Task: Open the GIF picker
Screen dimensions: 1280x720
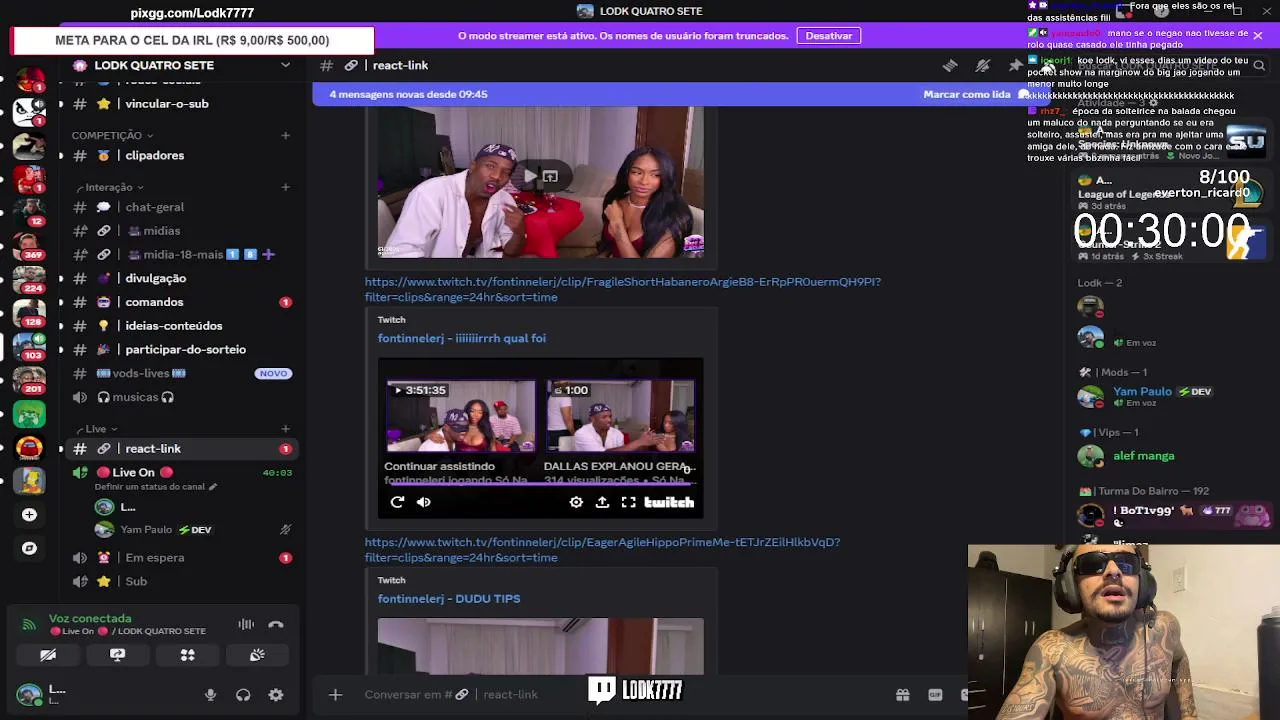Action: tap(935, 695)
